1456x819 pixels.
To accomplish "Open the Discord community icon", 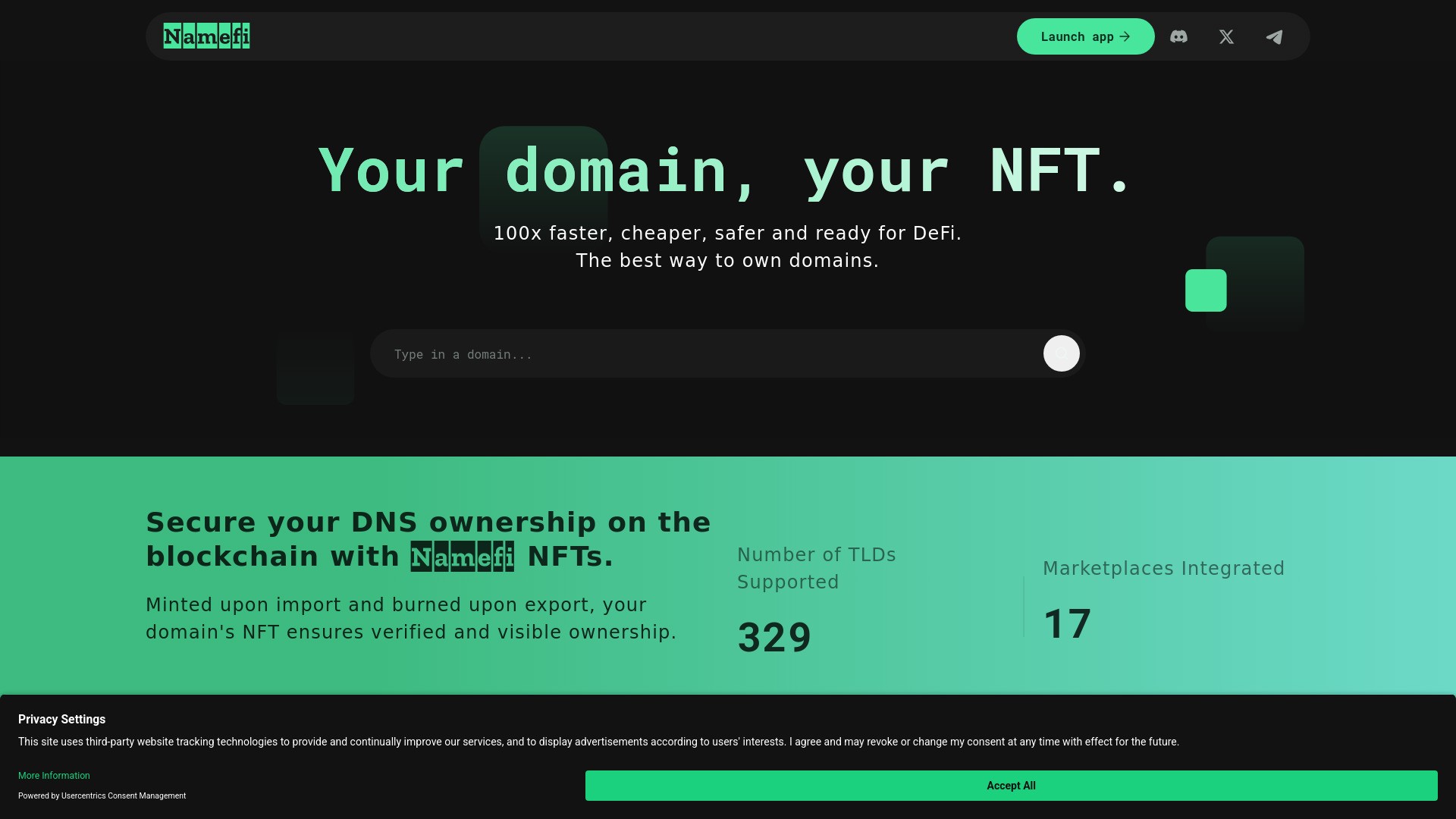I will tap(1180, 36).
